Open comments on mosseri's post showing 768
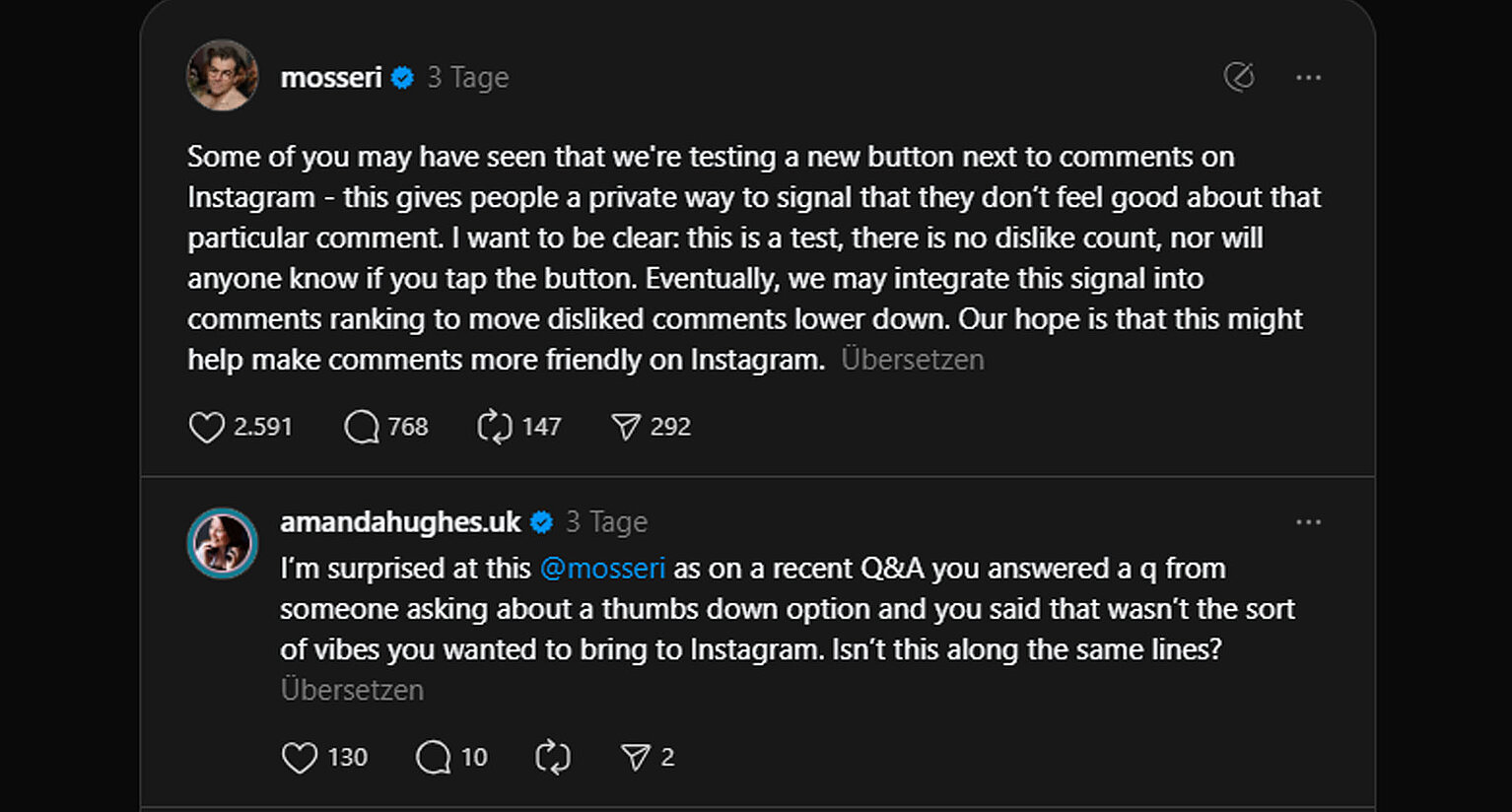The height and width of the screenshot is (812, 1512). [362, 427]
